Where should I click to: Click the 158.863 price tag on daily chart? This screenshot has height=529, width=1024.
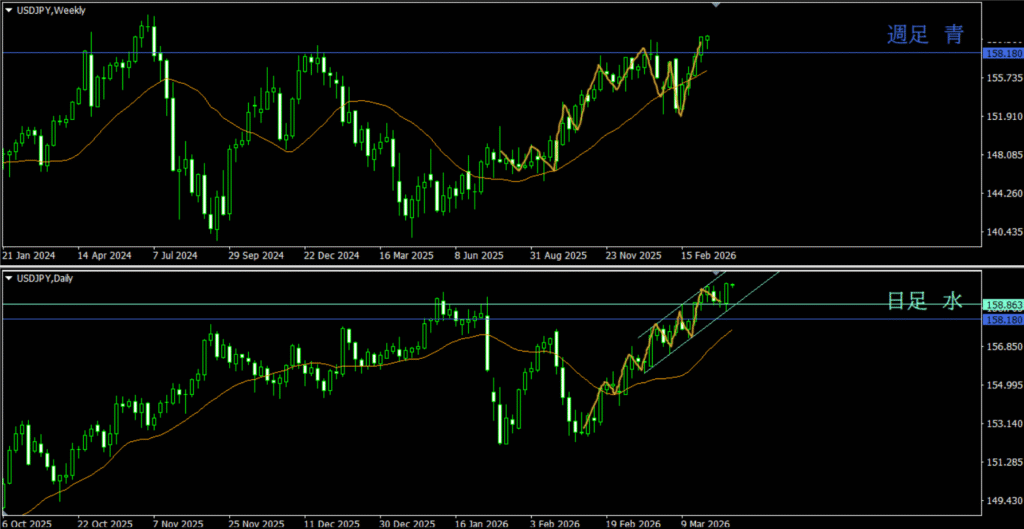[1001, 305]
